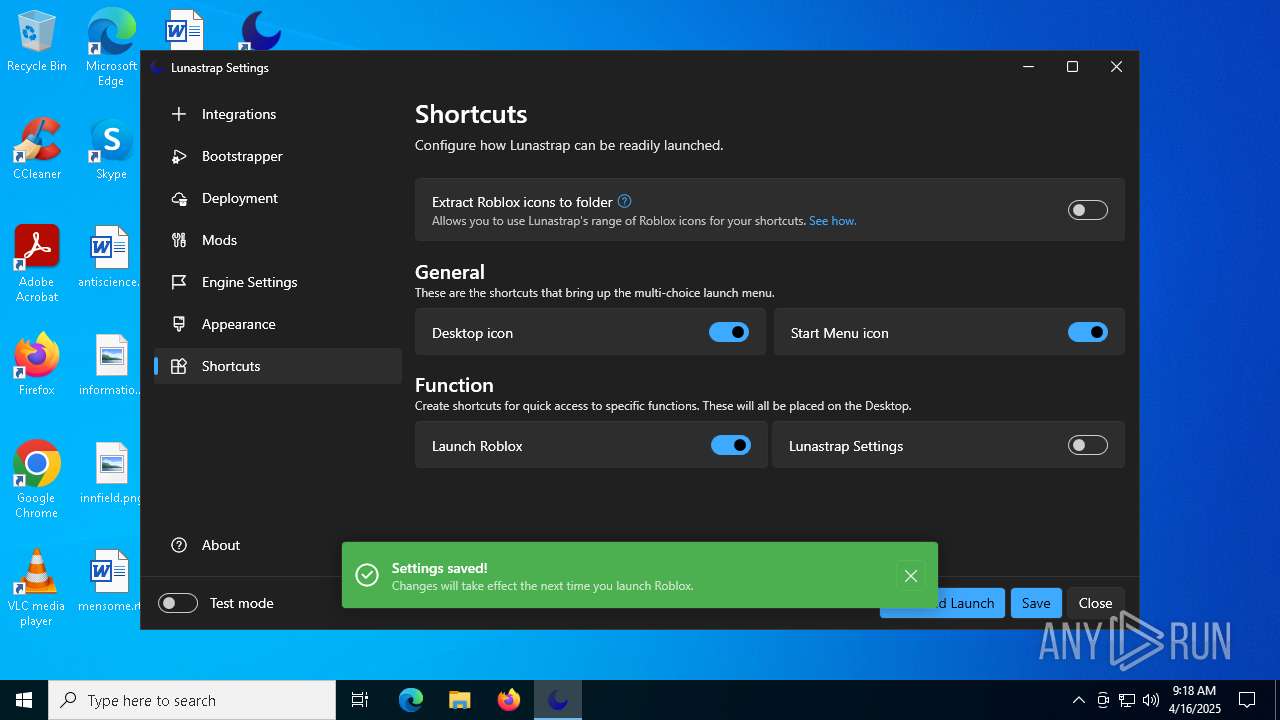1280x720 pixels.
Task: Click the taskbar search box
Action: tap(192, 700)
